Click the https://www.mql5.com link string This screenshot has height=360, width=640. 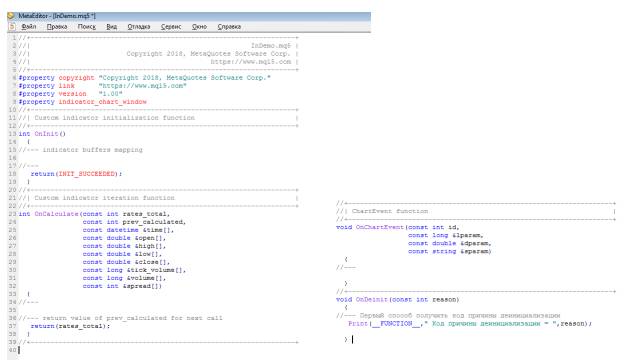pyautogui.click(x=142, y=86)
